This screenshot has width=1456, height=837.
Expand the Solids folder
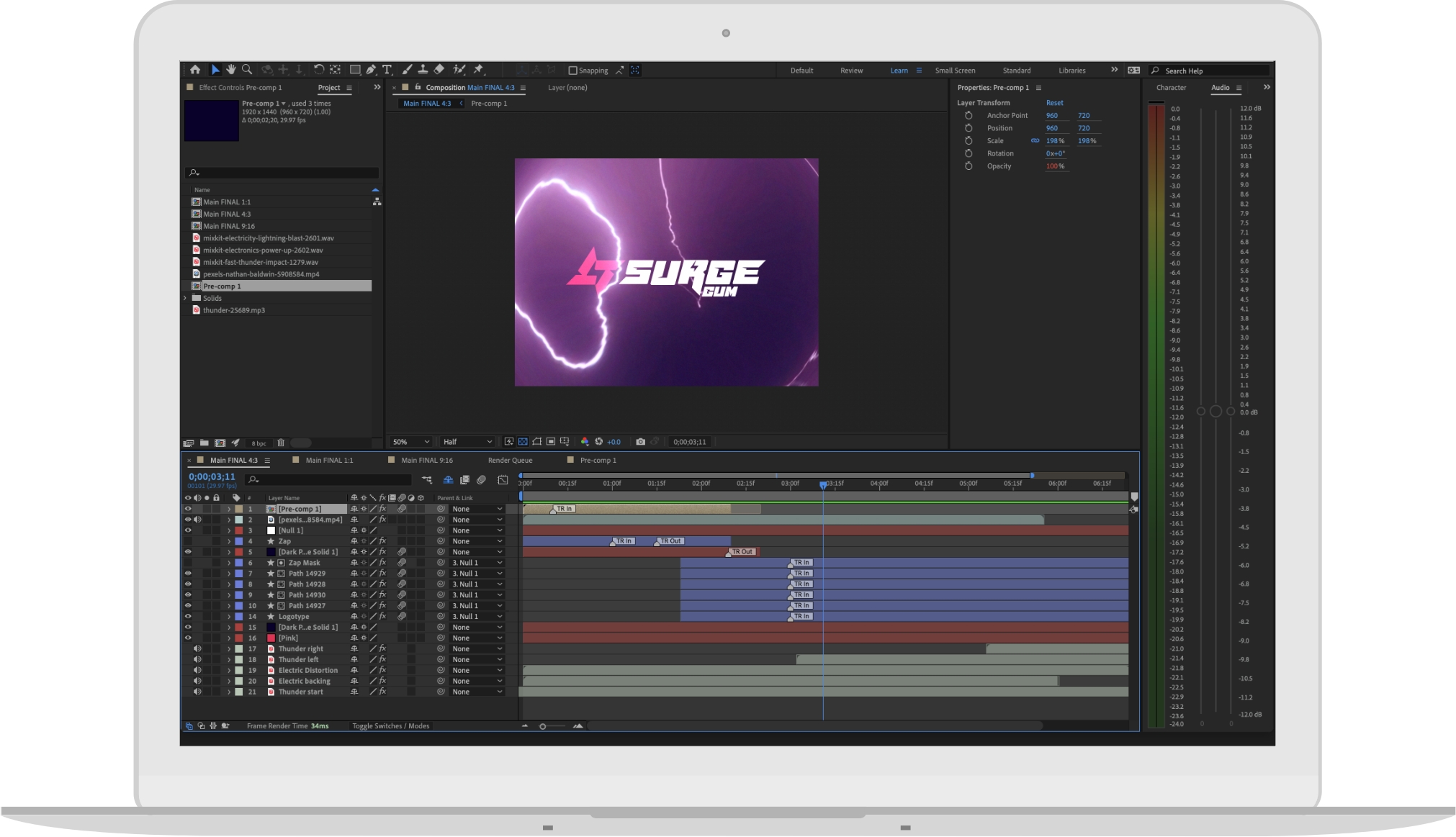click(x=185, y=298)
